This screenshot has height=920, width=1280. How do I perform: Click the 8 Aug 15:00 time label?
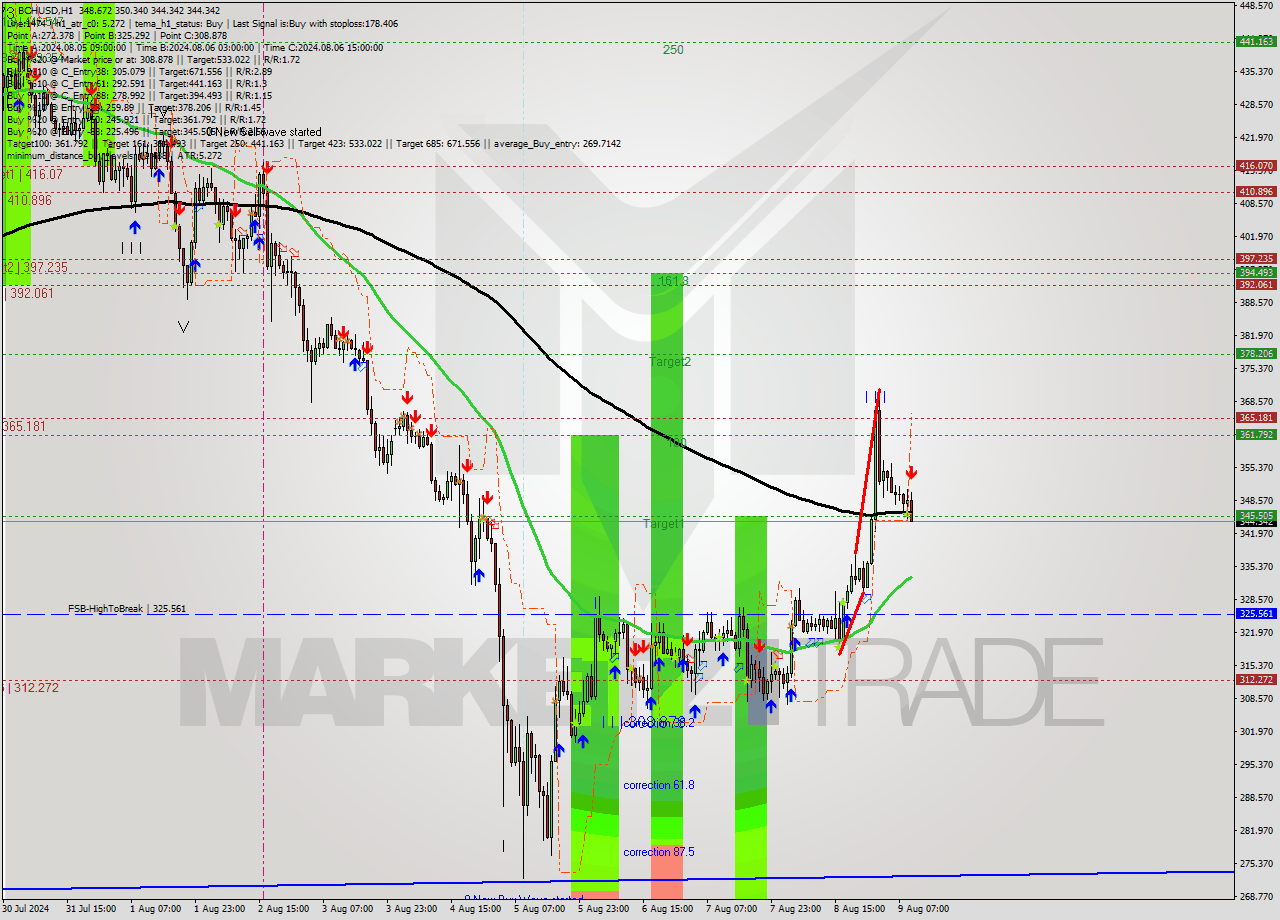click(x=859, y=909)
